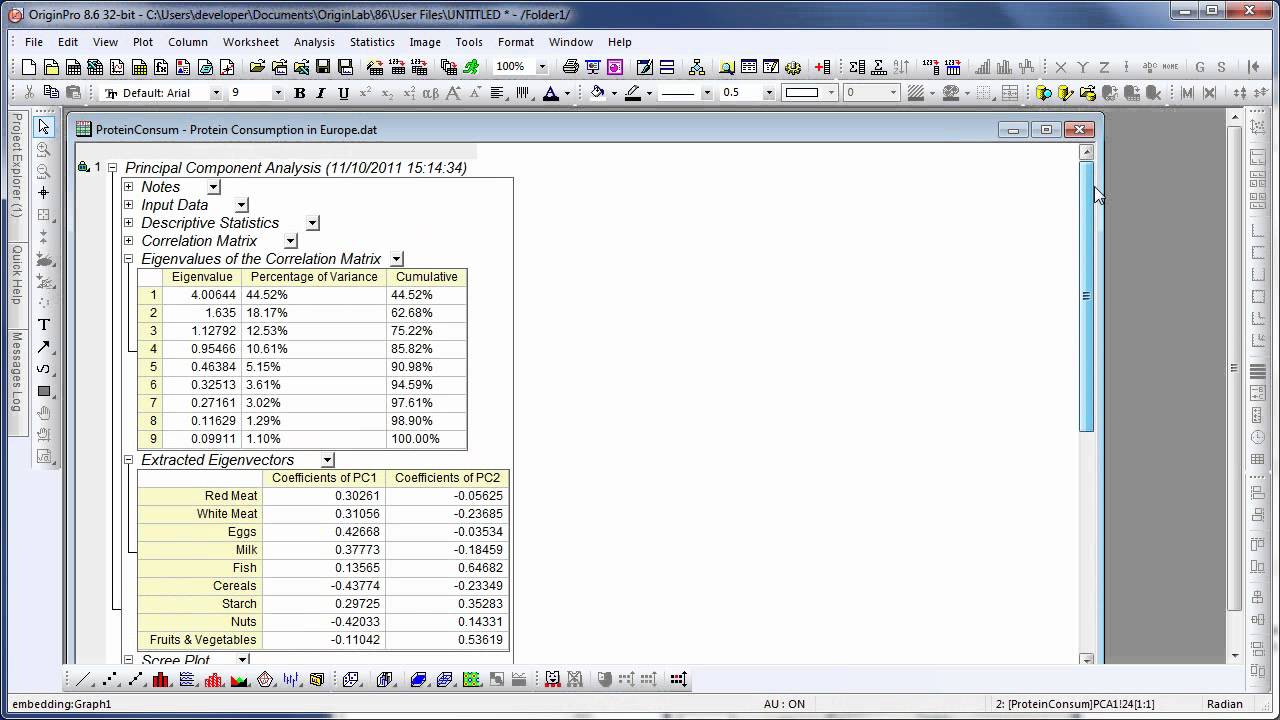1280x720 pixels.
Task: Open the font name dropdown
Action: pyautogui.click(x=216, y=93)
